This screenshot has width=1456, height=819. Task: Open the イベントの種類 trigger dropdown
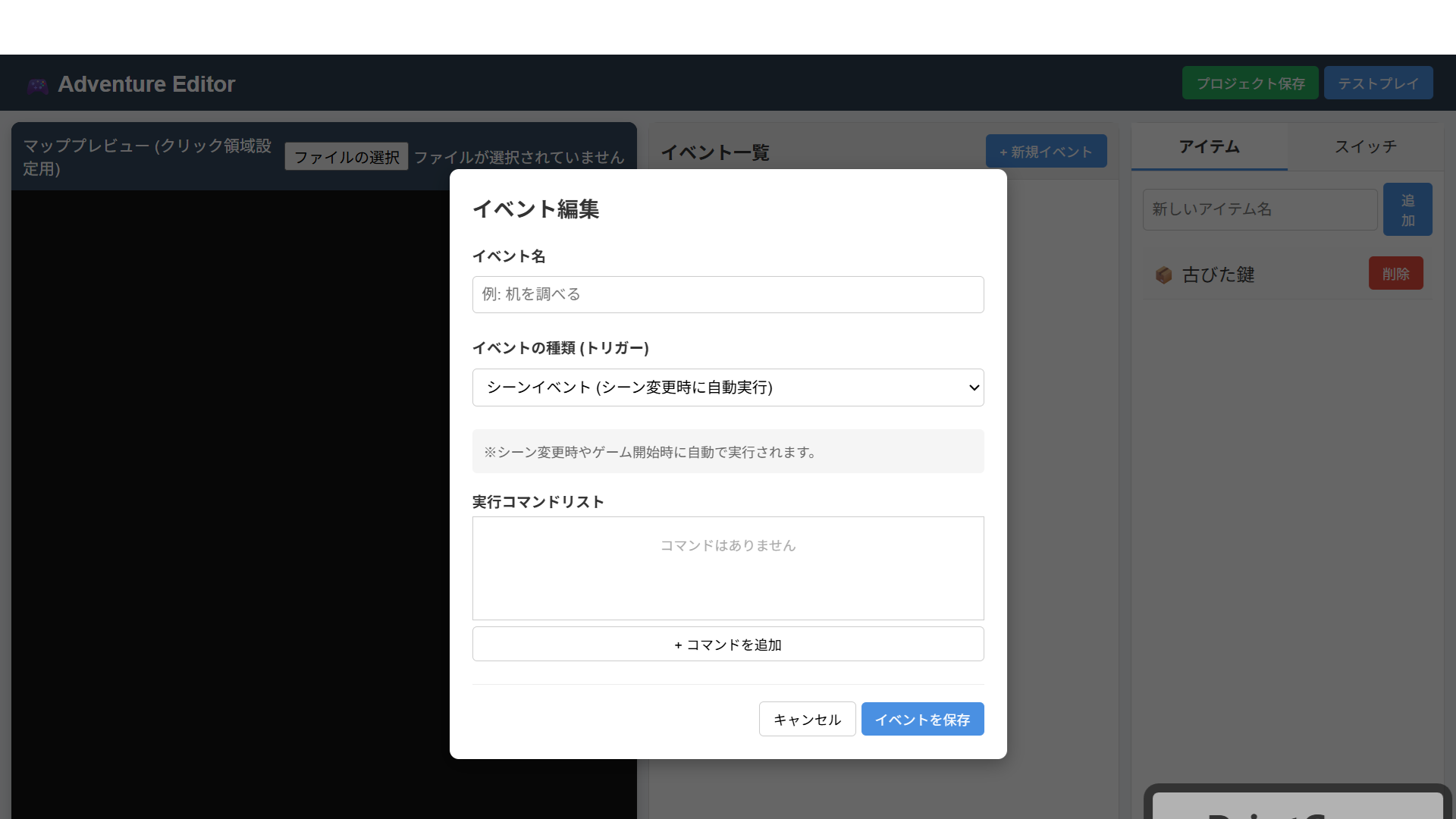tap(728, 388)
